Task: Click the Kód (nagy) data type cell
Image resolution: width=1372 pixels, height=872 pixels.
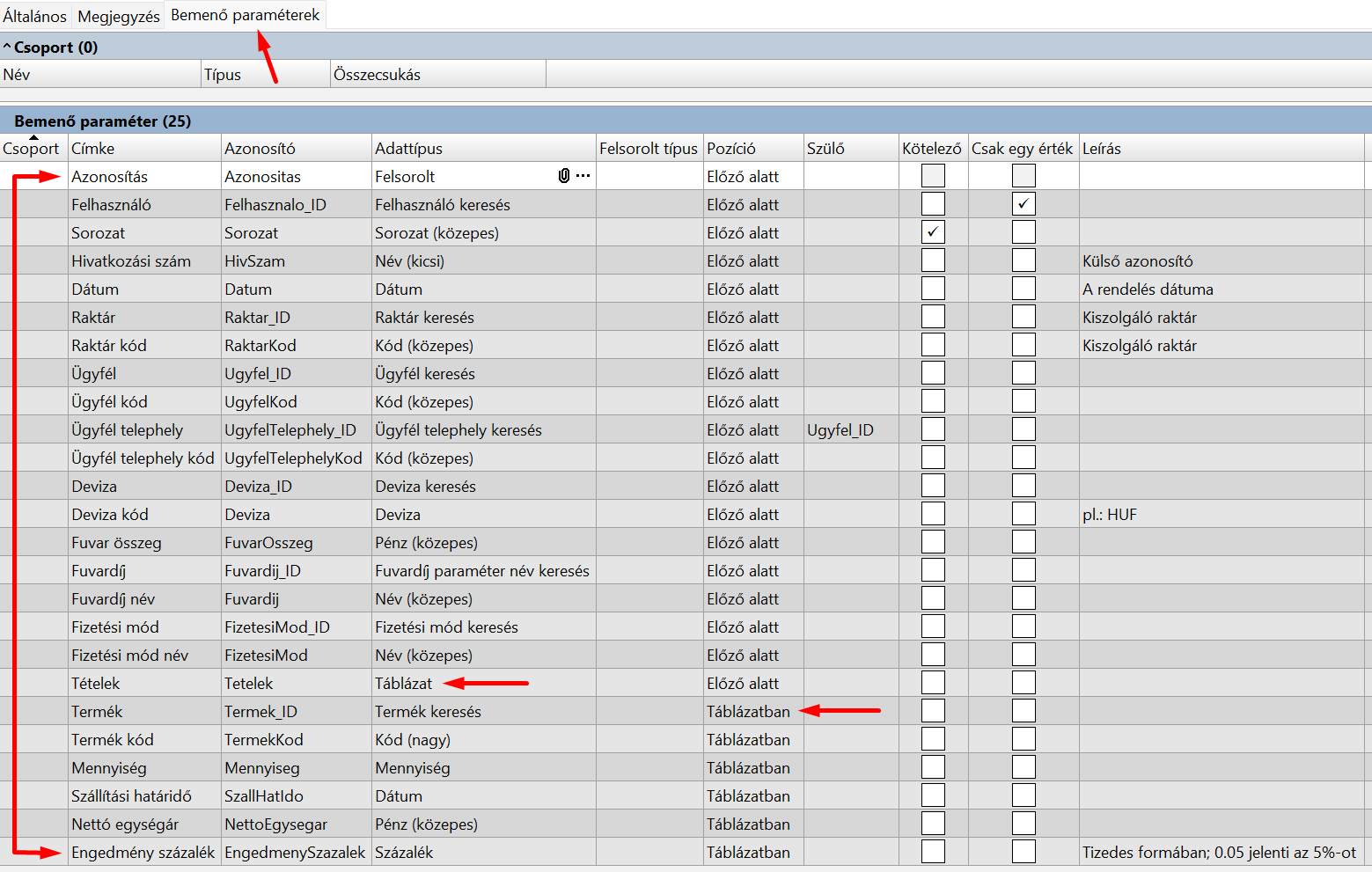Action: (484, 739)
